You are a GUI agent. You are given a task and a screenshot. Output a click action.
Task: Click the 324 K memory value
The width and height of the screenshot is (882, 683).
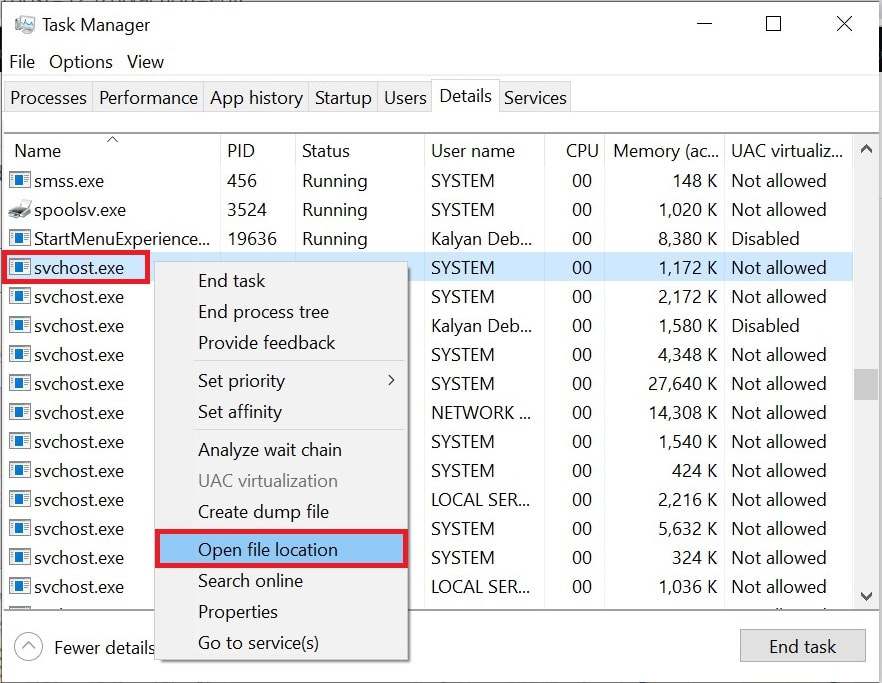pos(695,558)
